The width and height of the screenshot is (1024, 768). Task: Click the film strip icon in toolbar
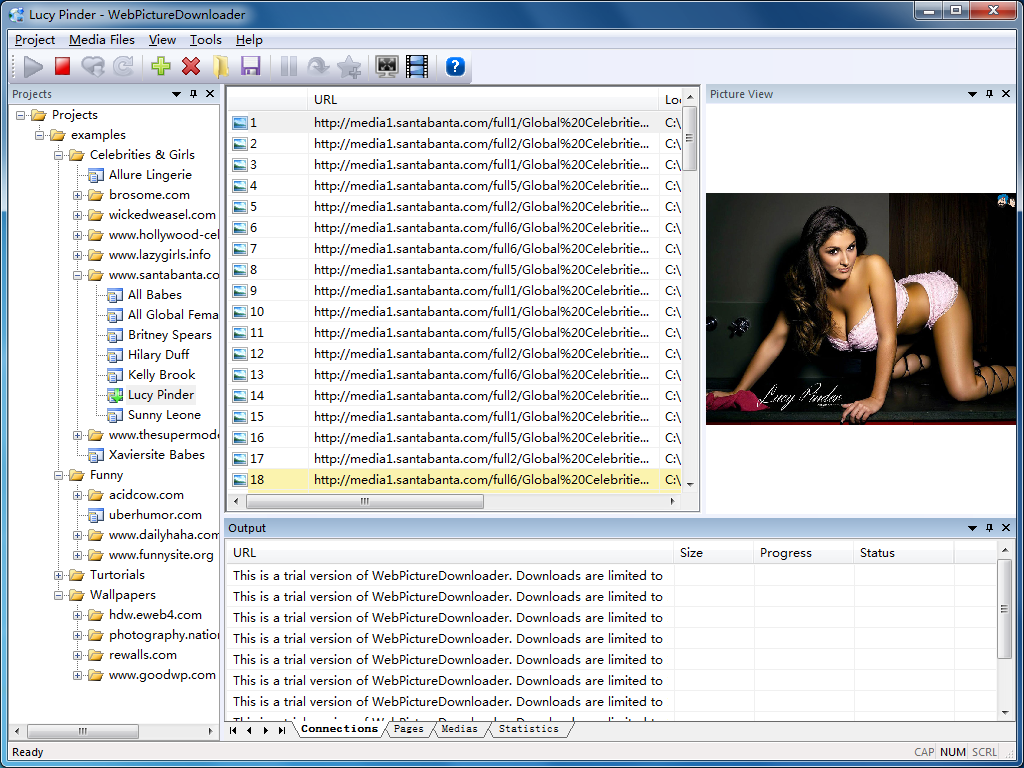417,67
